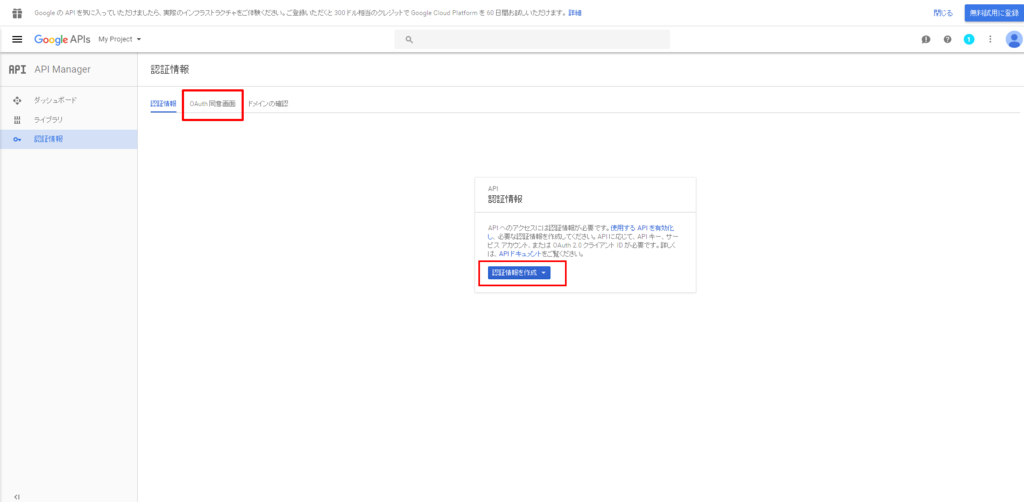Dismiss the banner with 閉じる
Viewport: 1024px width, 502px height.
tap(943, 12)
